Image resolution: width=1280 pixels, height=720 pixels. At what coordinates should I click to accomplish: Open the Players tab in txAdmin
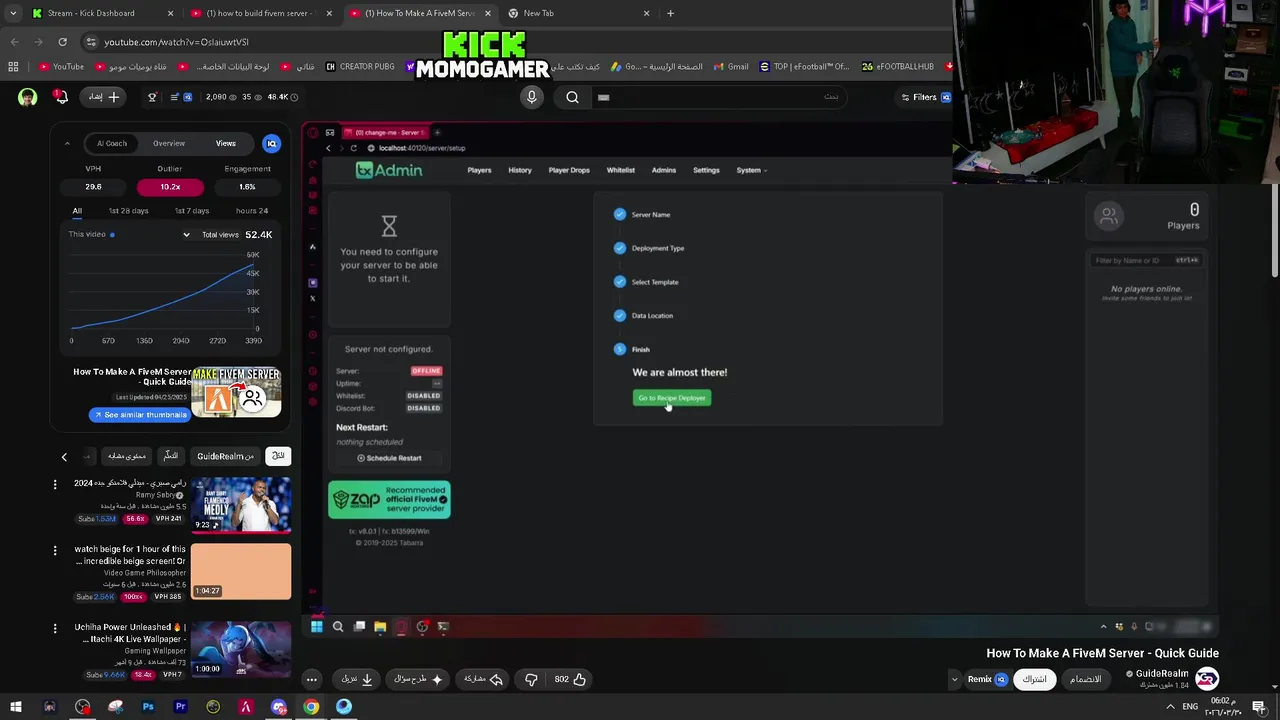pos(479,170)
